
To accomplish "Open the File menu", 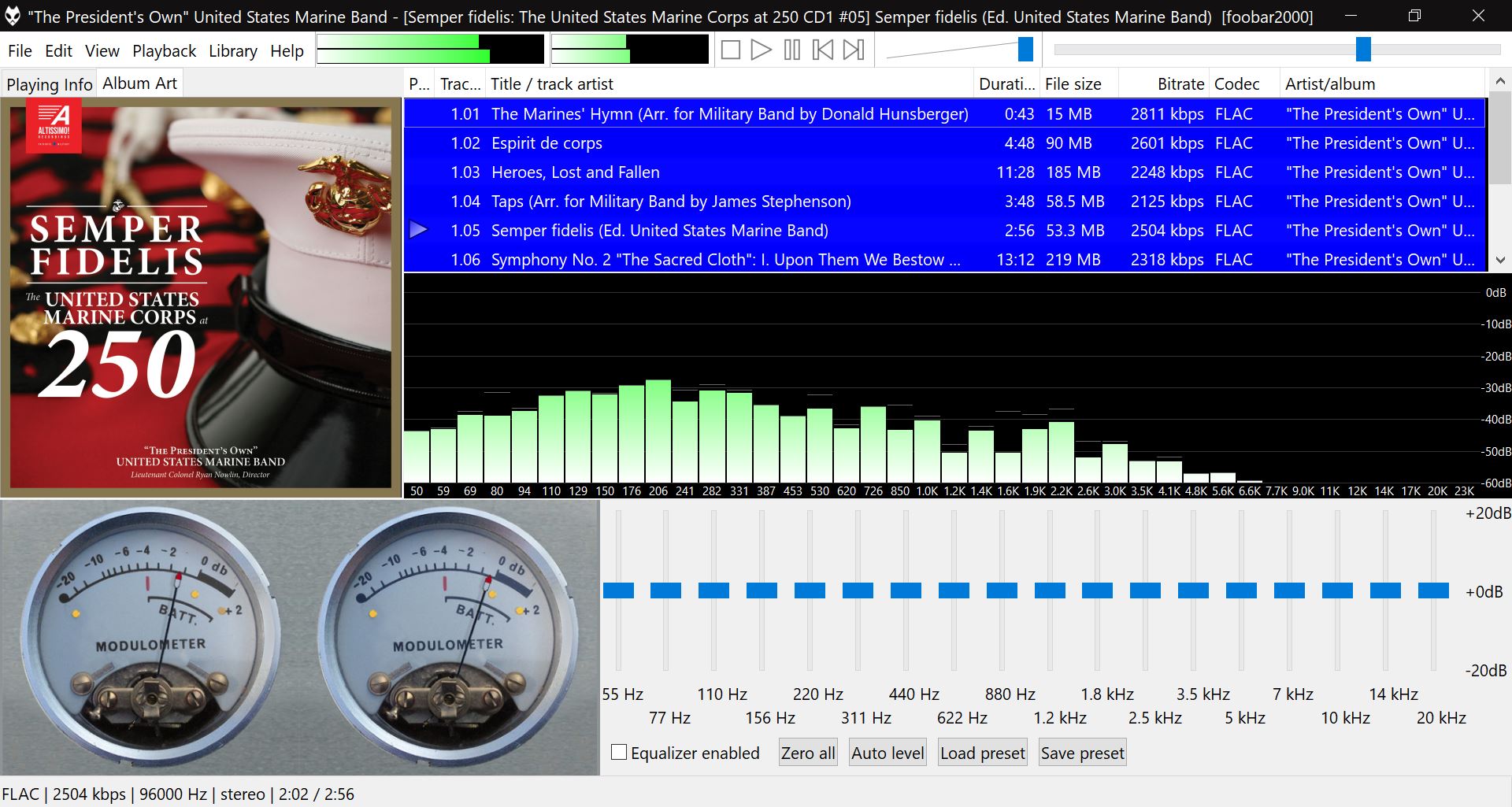I will coord(20,51).
